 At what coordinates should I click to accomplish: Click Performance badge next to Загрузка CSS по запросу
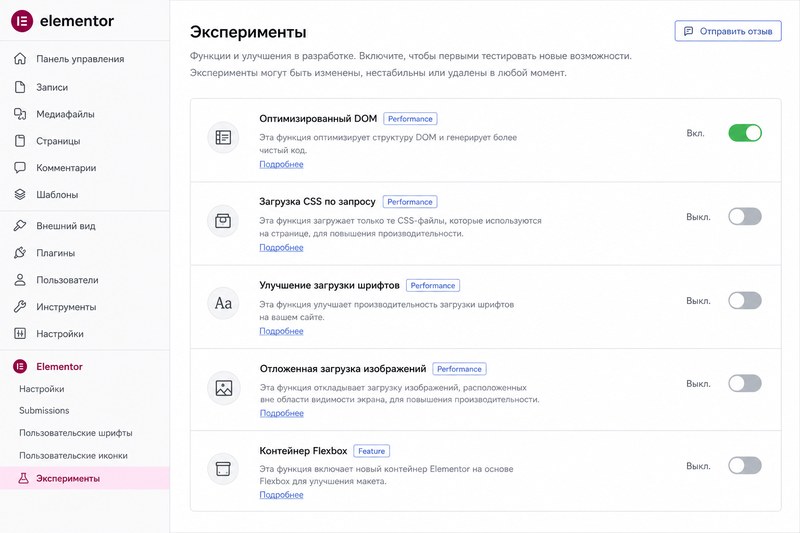pos(410,202)
